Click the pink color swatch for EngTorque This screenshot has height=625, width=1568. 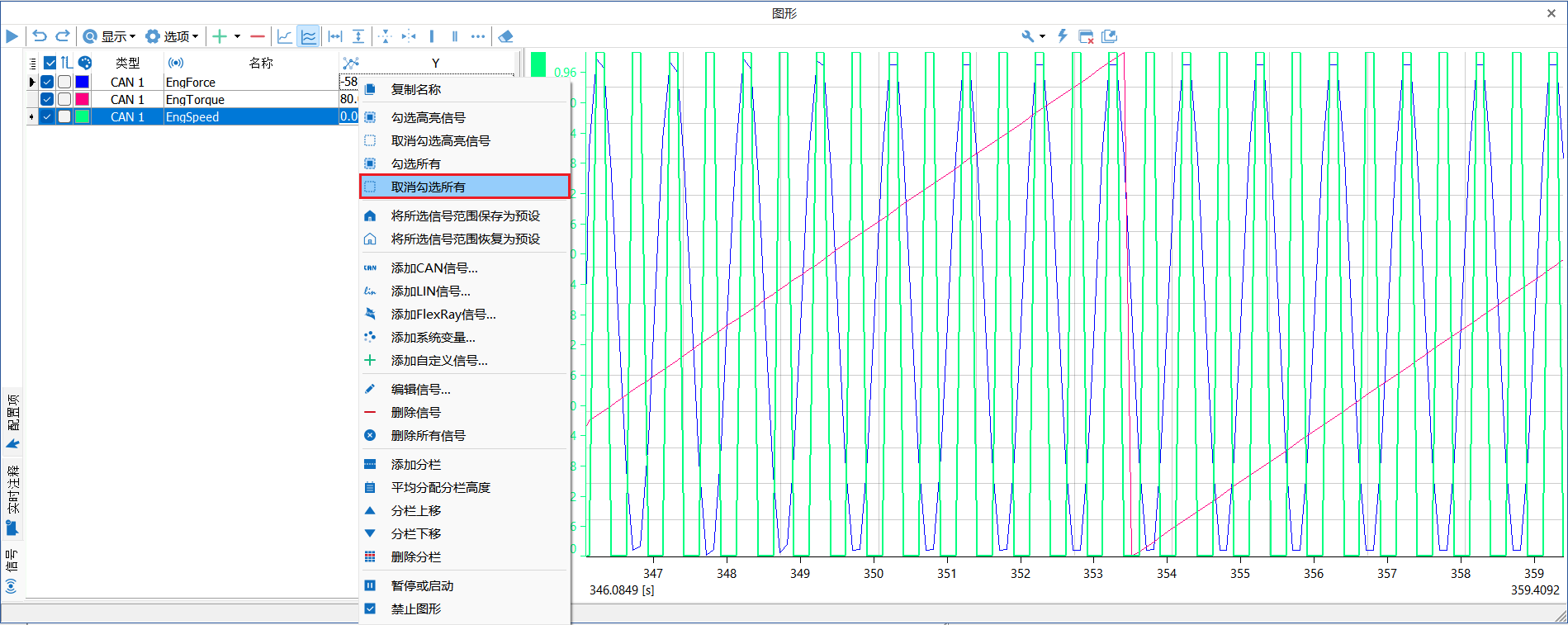click(x=82, y=99)
